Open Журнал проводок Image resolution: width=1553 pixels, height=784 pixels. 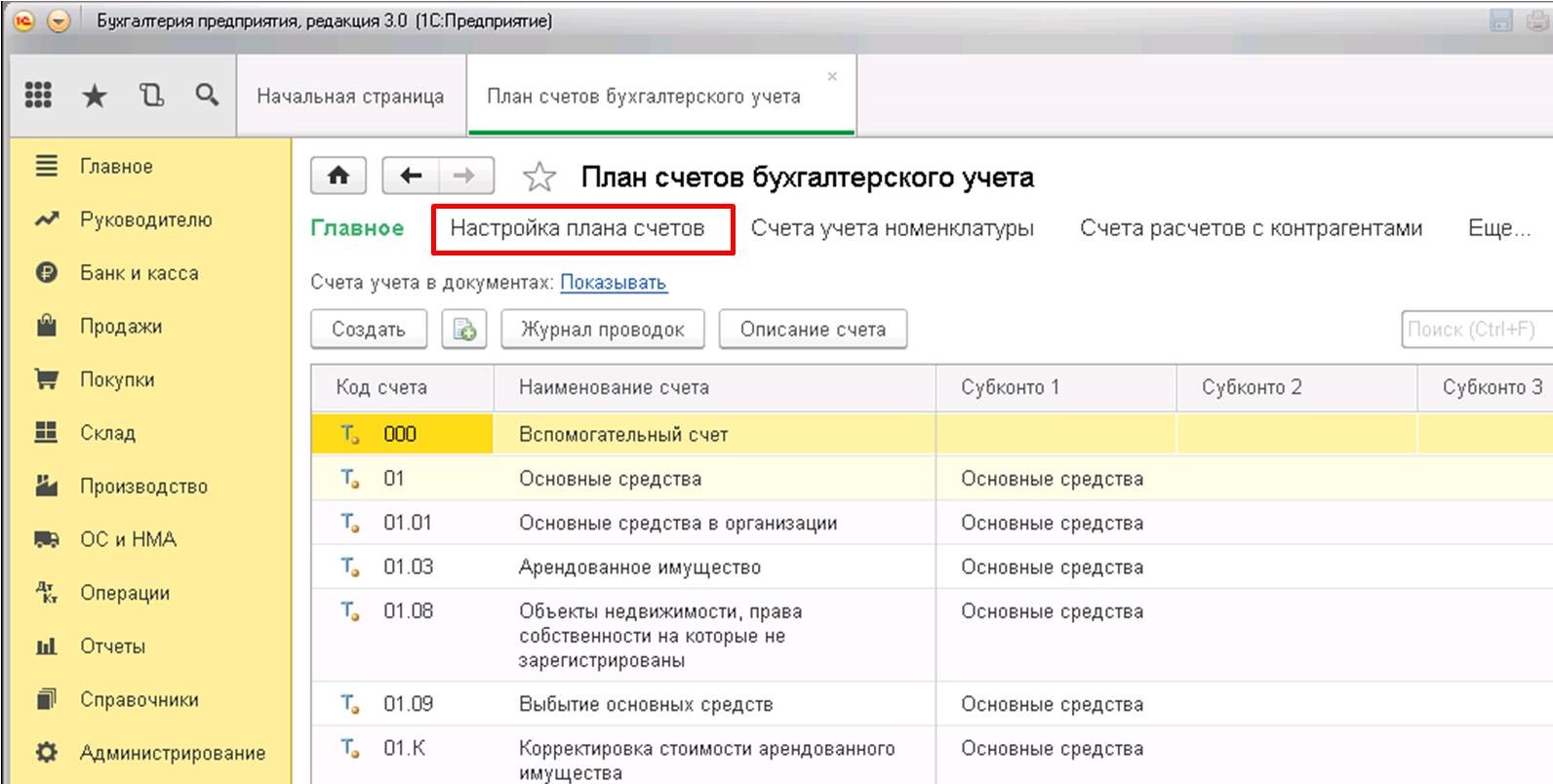(x=602, y=330)
